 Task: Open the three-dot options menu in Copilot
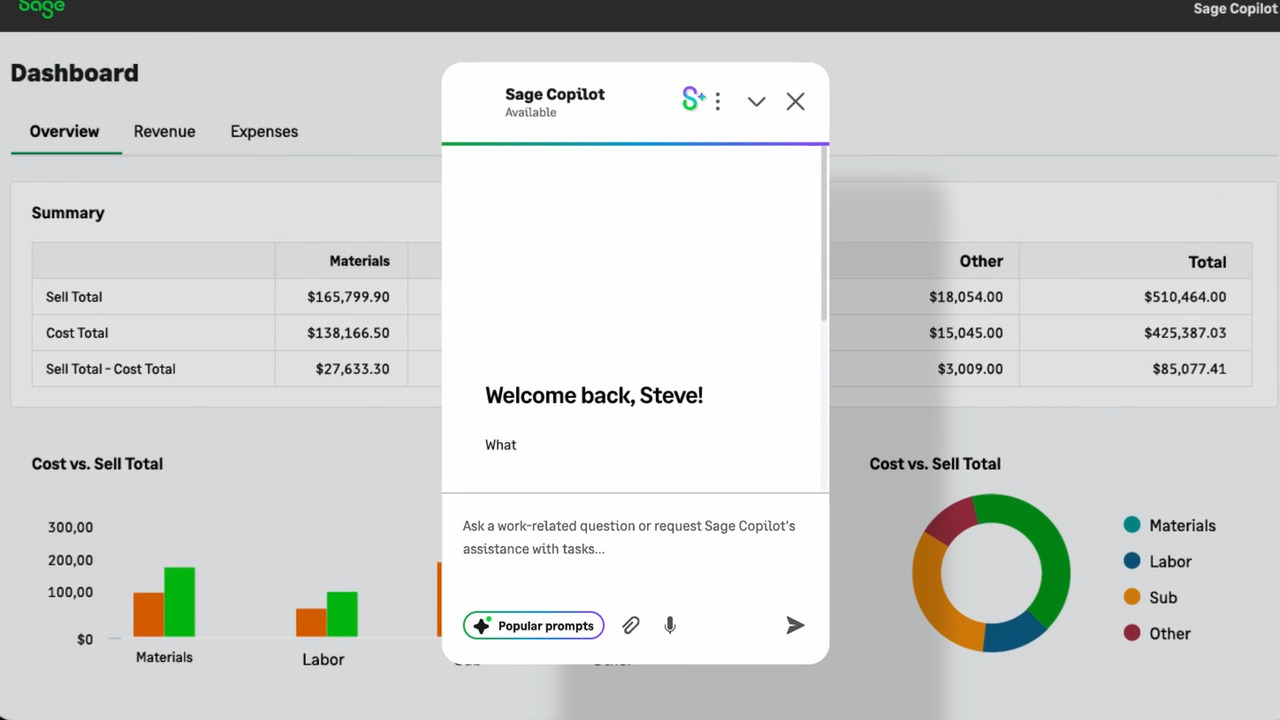tap(718, 101)
